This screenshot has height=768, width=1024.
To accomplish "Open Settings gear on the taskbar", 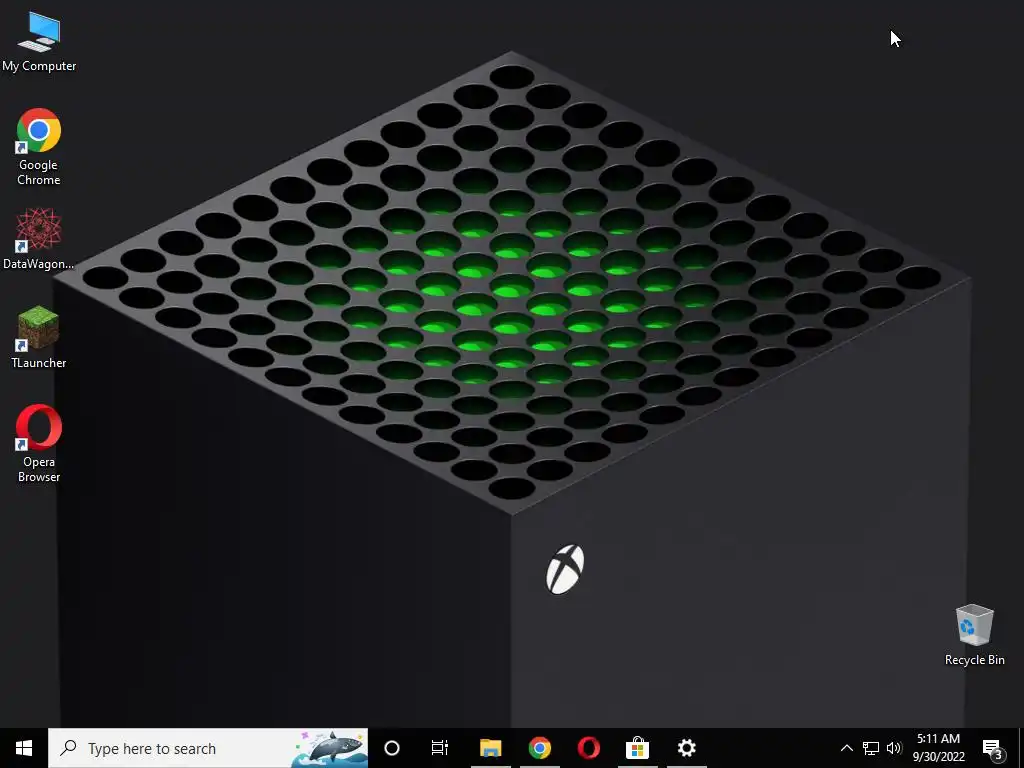I will tap(686, 748).
